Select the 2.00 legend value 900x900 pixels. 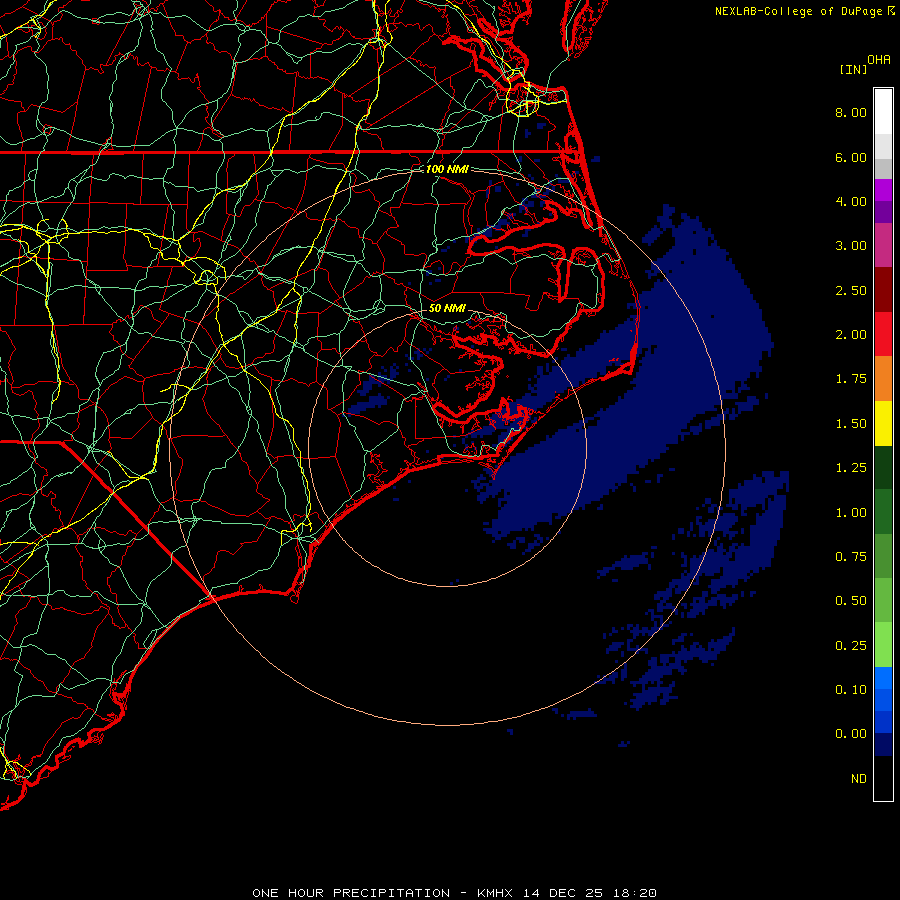(x=851, y=335)
